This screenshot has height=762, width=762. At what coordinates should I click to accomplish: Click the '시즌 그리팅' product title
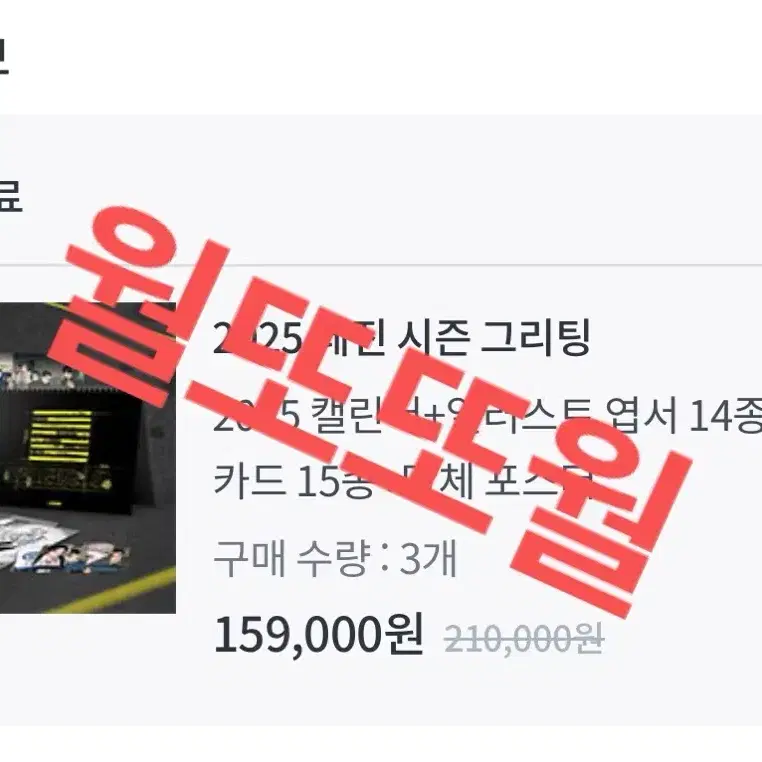click(493, 338)
